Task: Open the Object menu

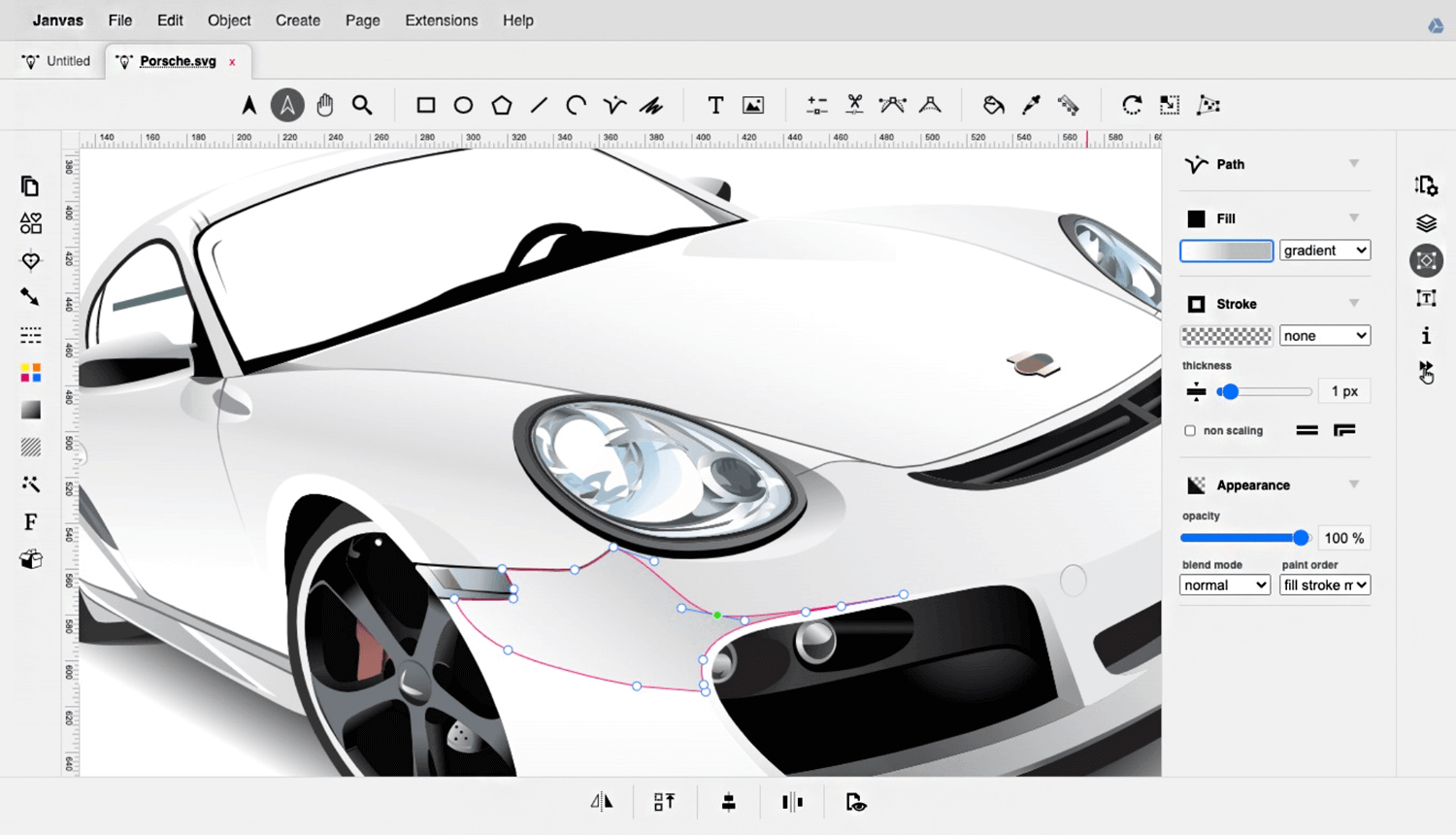Action: (x=229, y=20)
